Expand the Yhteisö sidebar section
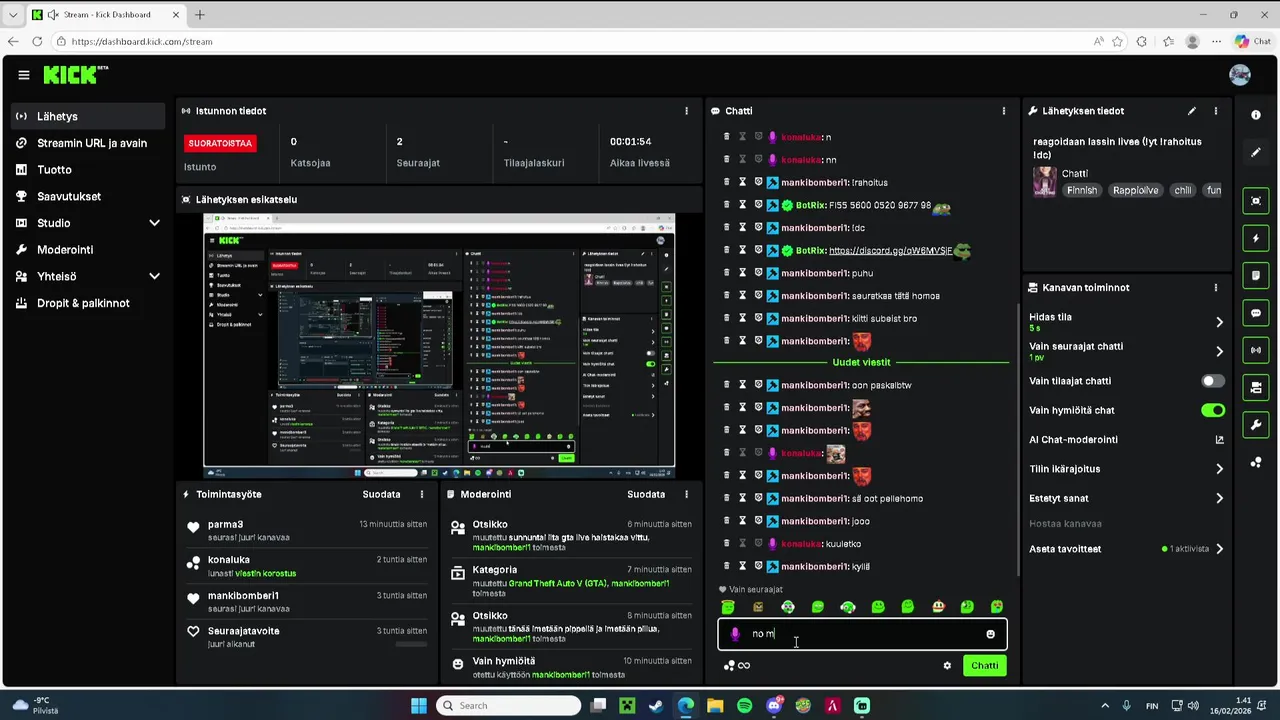The image size is (1280, 720). tap(154, 276)
